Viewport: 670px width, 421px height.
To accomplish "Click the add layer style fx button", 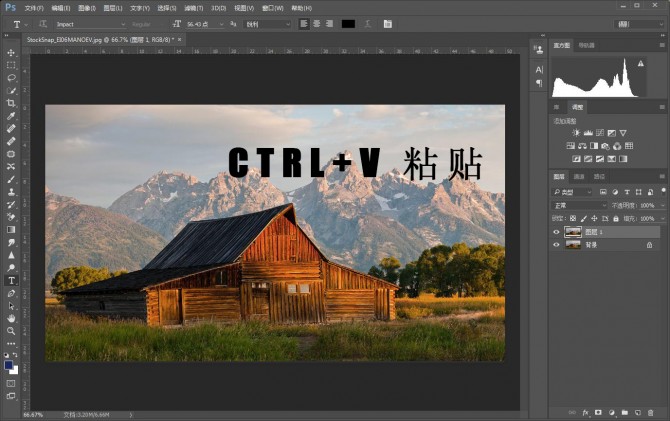I will [584, 412].
